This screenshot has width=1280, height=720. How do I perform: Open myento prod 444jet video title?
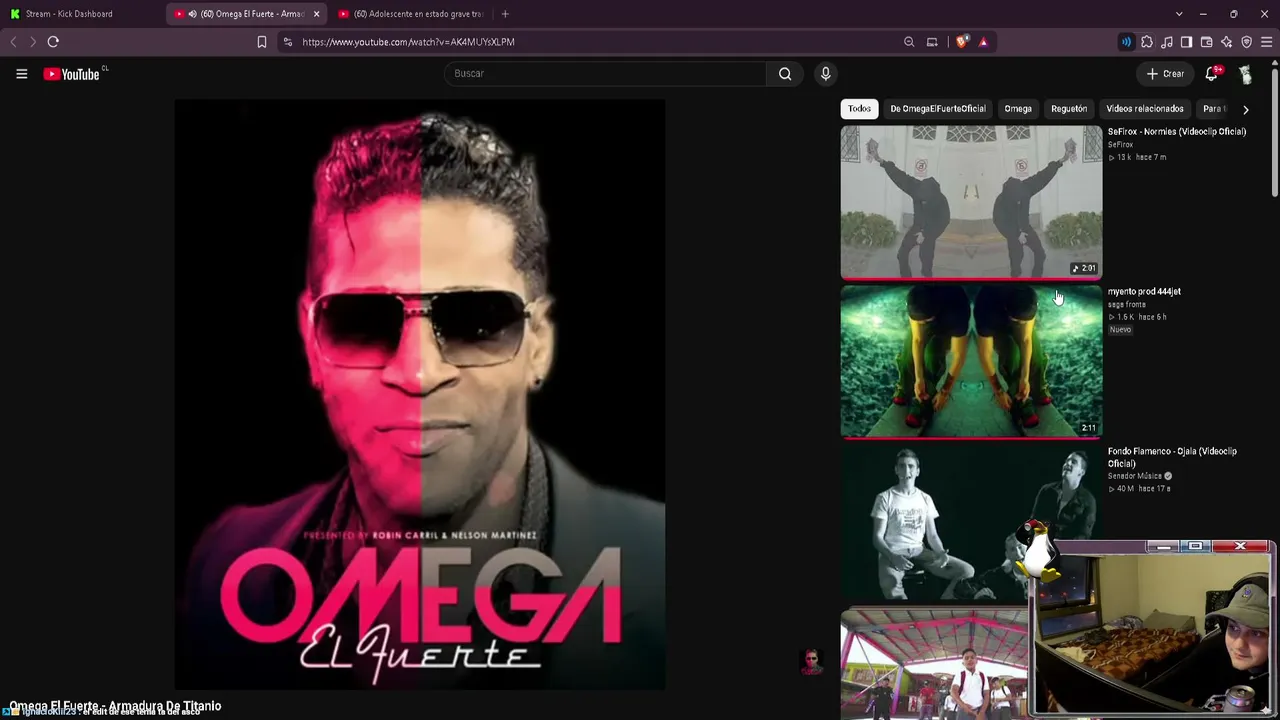(1144, 292)
